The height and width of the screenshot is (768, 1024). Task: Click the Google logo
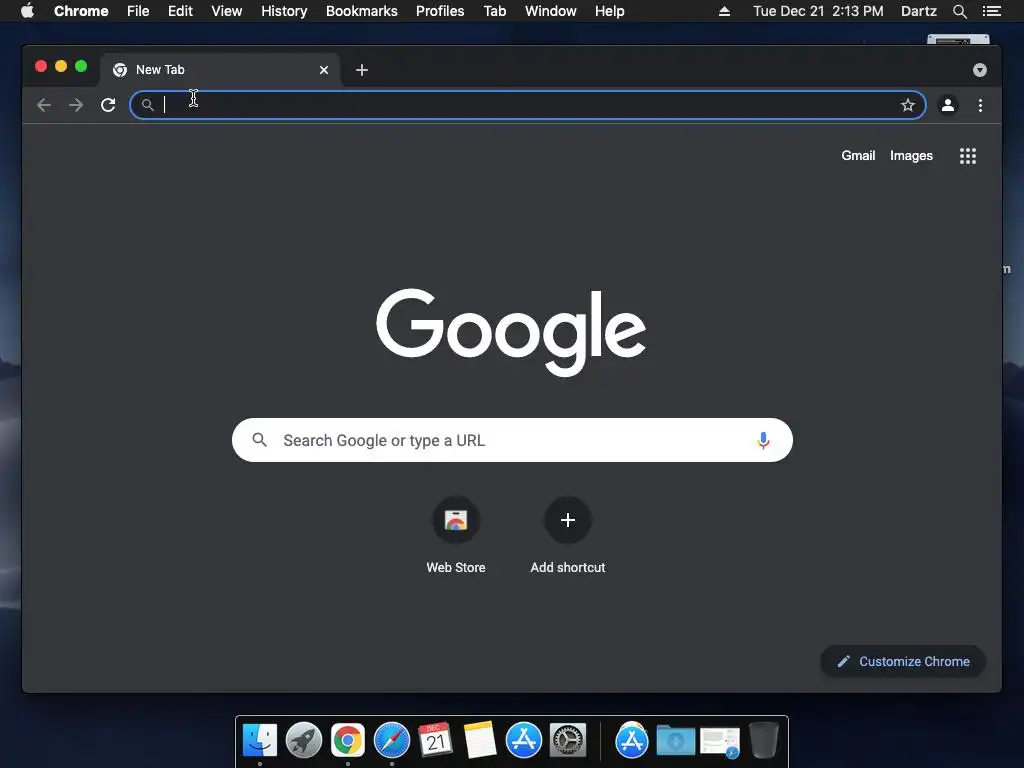tap(511, 332)
